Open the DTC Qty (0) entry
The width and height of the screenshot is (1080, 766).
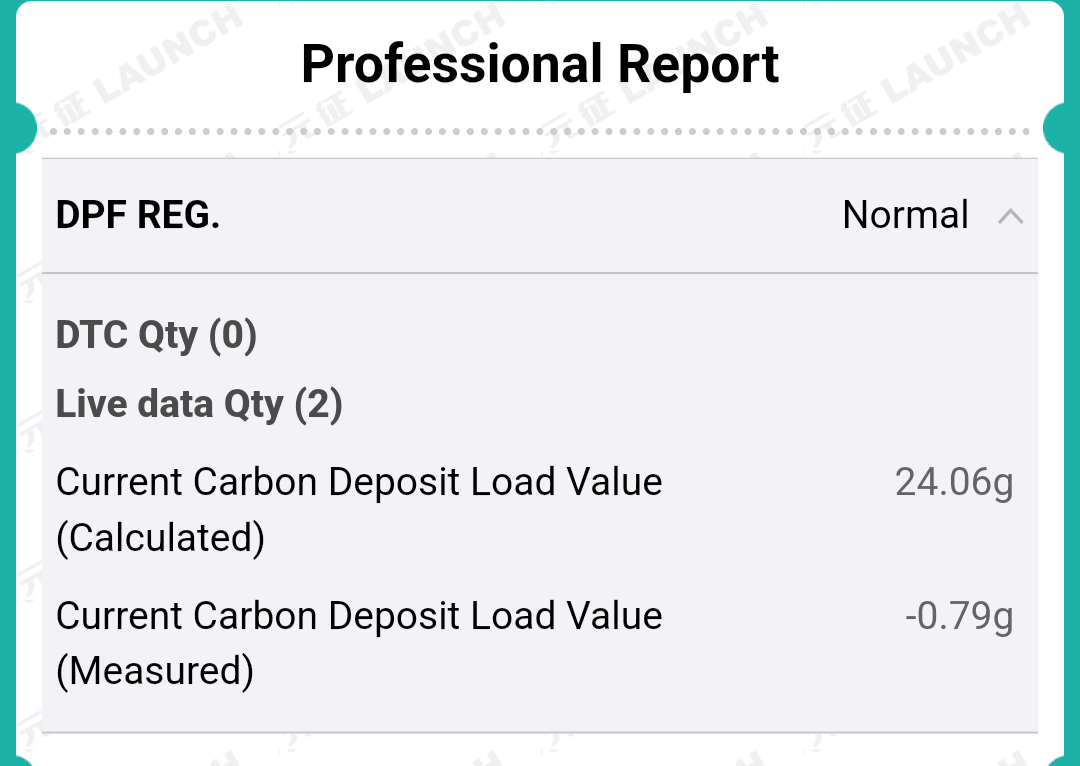click(x=156, y=335)
